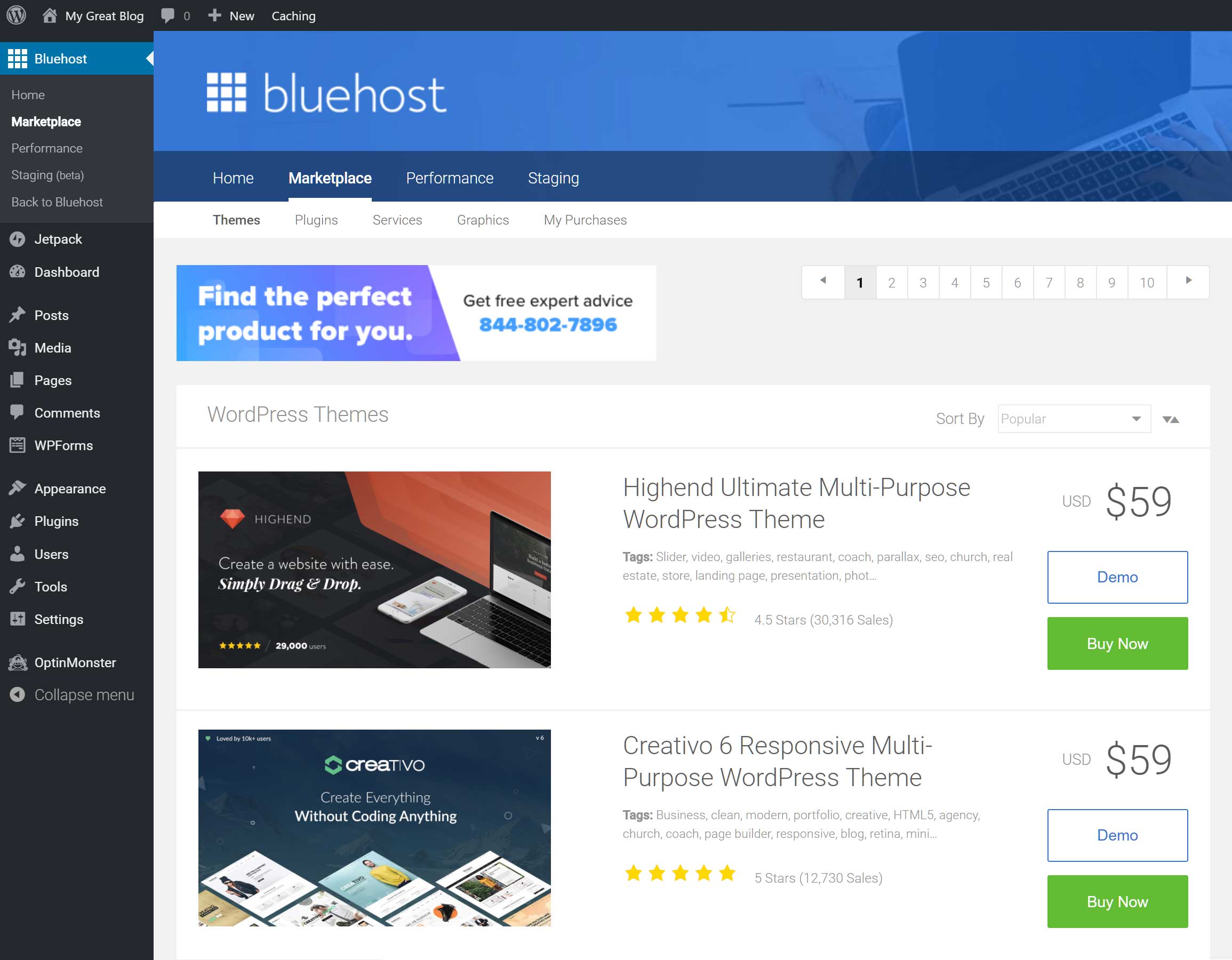Click the Find the perfect product banner
The width and height of the screenshot is (1232, 960).
tap(417, 313)
